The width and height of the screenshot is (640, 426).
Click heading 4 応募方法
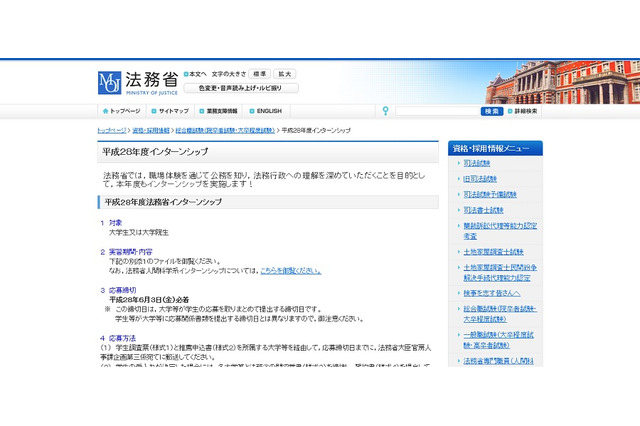(118, 338)
